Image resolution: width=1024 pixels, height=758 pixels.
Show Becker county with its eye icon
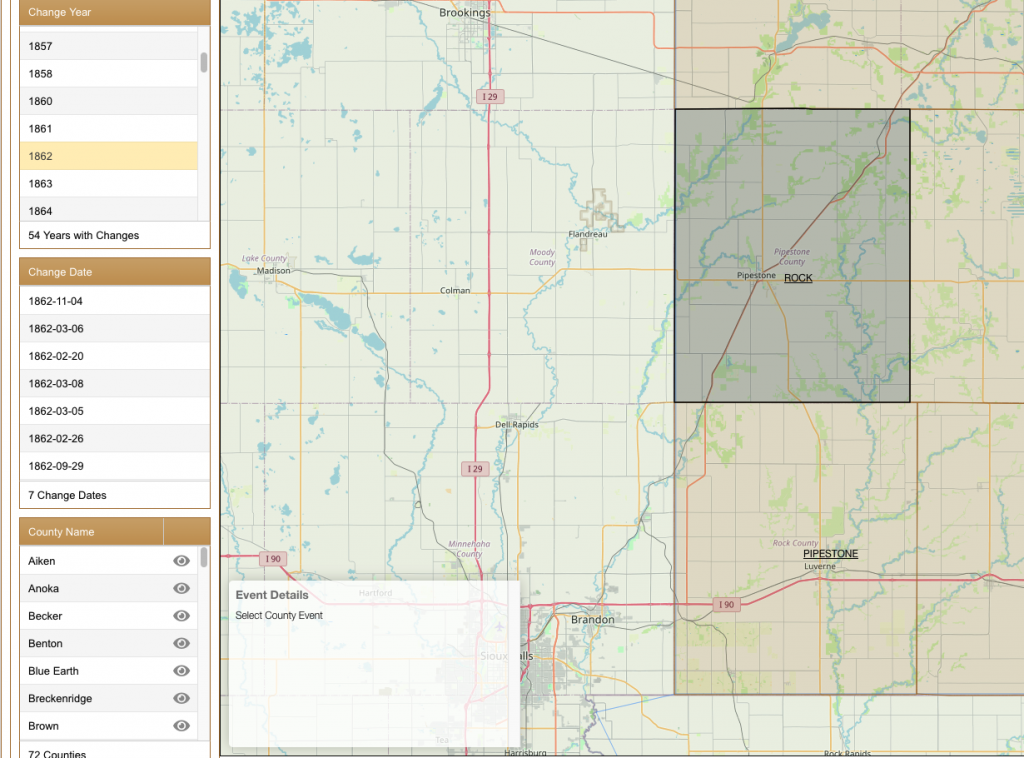point(181,616)
